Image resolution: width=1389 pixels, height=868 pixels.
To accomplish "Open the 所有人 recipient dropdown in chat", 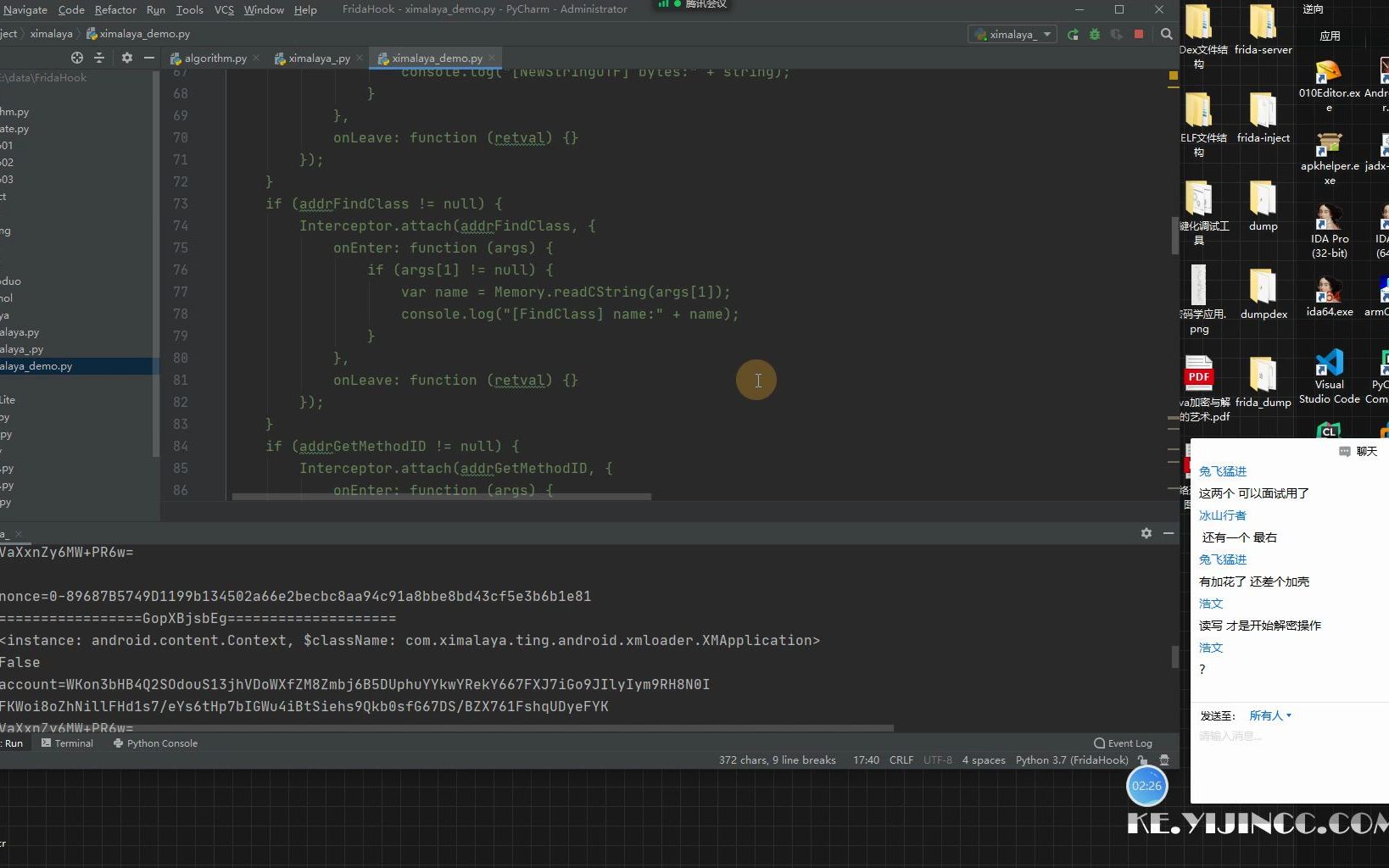I will [1270, 715].
